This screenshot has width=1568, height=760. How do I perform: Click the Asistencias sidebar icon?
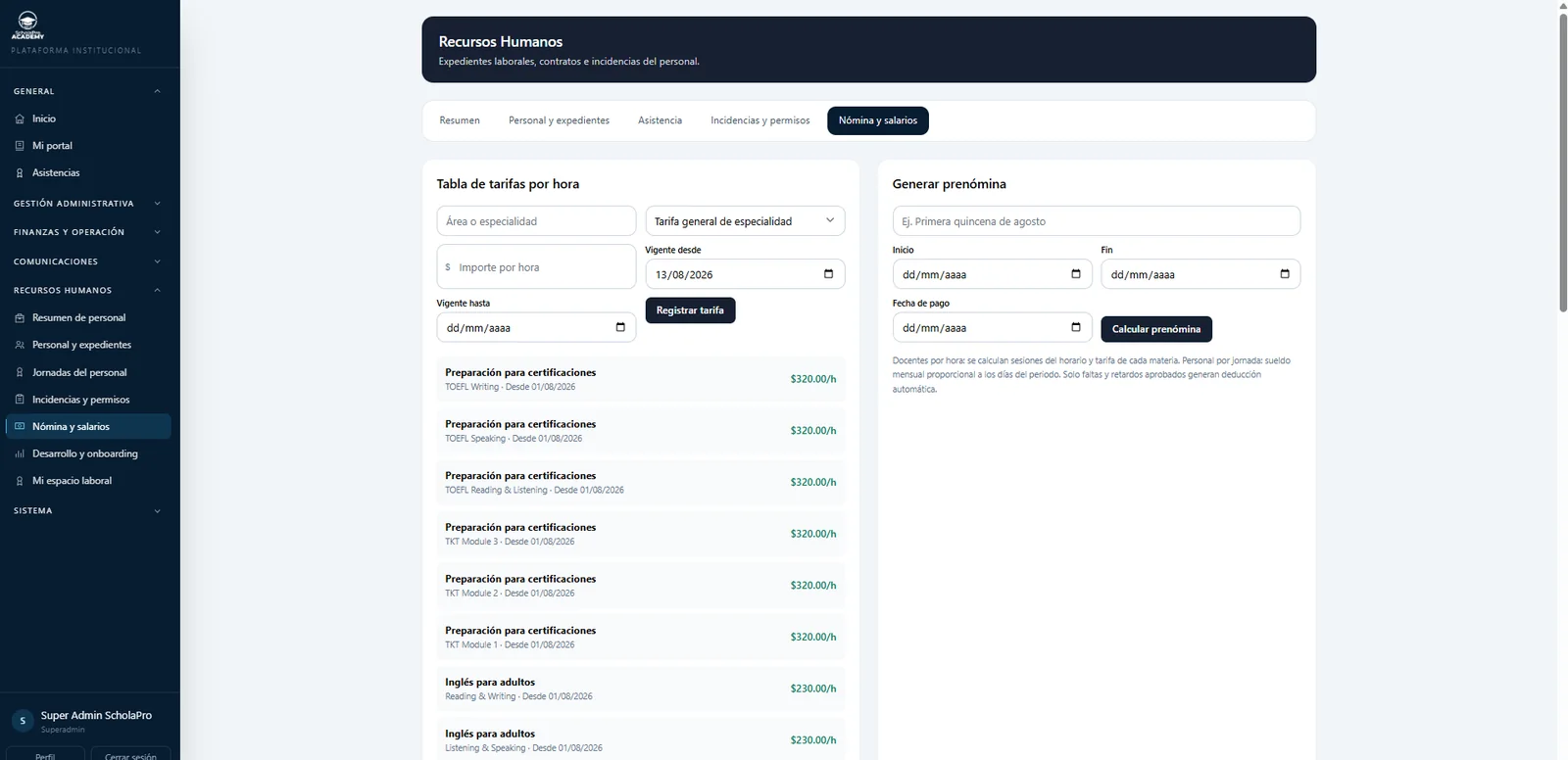coord(20,173)
